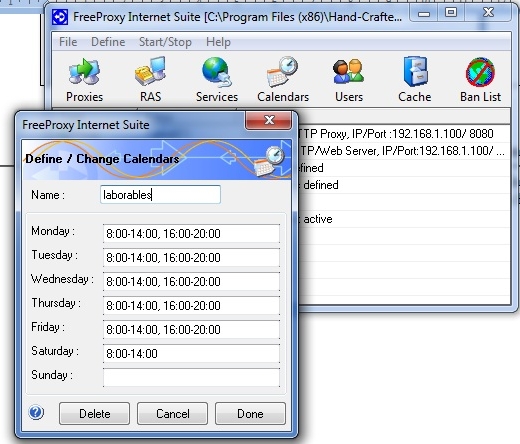The height and width of the screenshot is (444, 520).
Task: Click the calendar Name input field
Action: [160, 195]
